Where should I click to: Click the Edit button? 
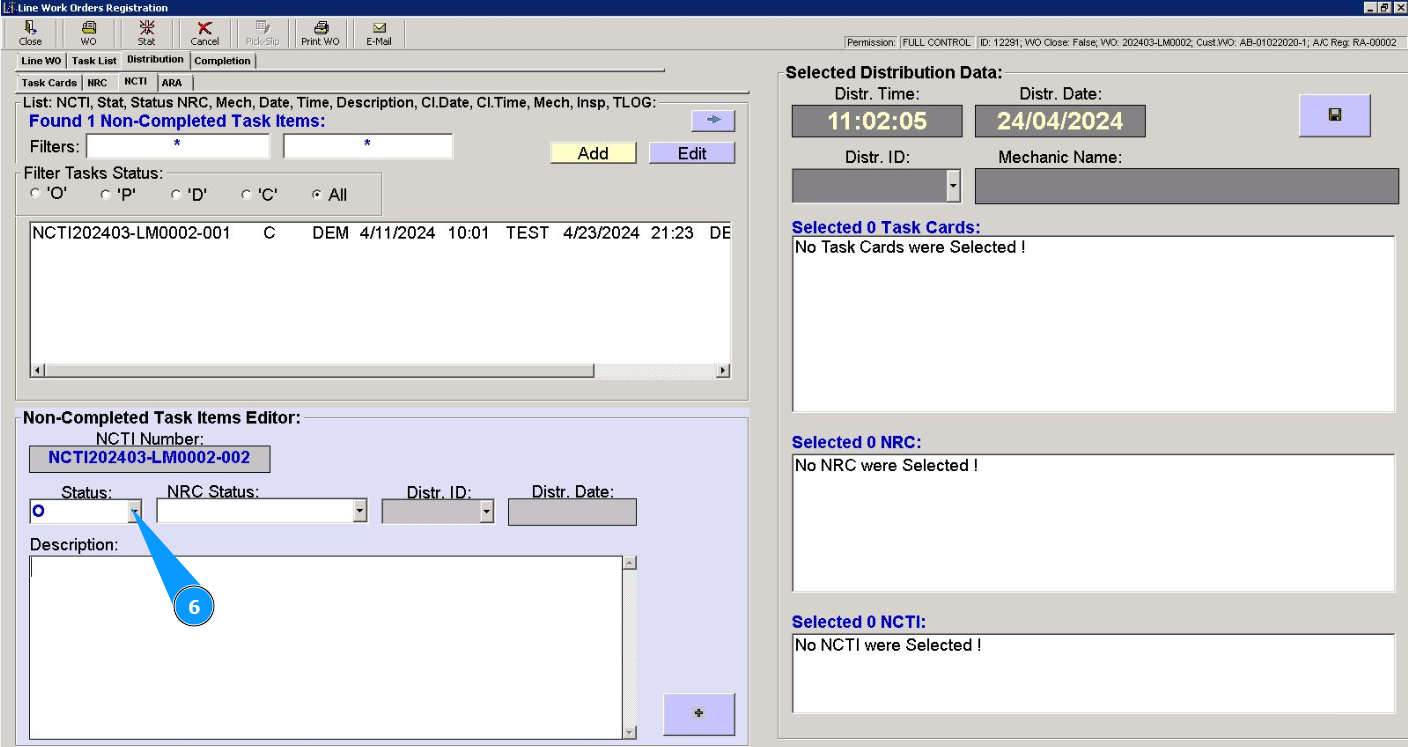click(692, 153)
